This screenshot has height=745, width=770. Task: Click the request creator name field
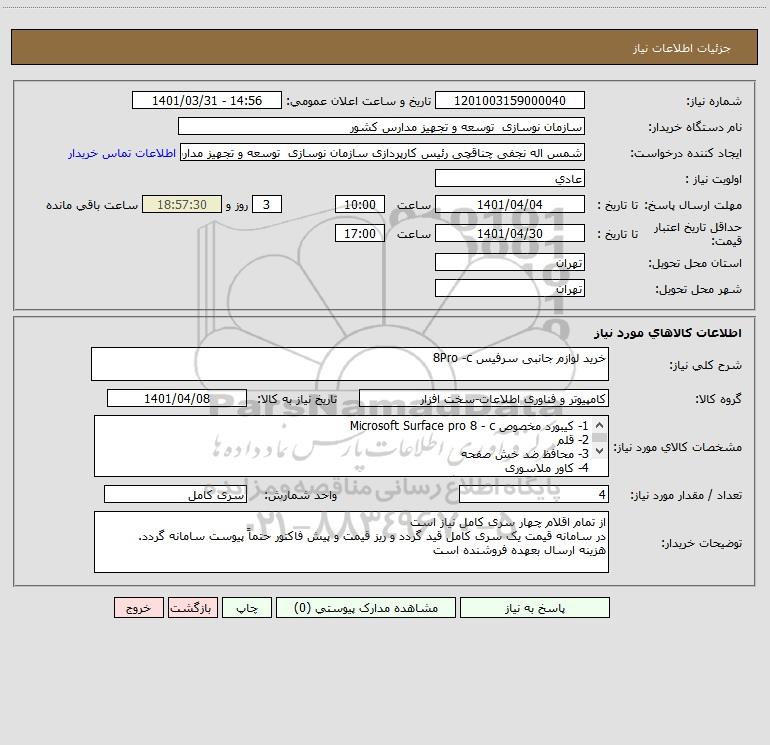383,152
